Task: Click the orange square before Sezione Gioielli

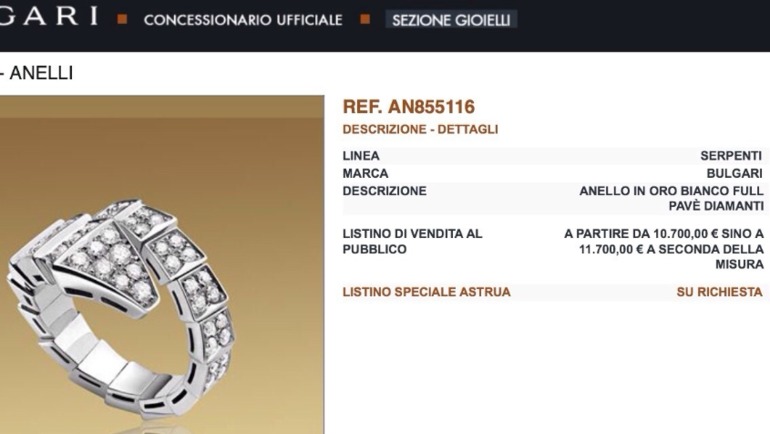Action: tap(365, 19)
